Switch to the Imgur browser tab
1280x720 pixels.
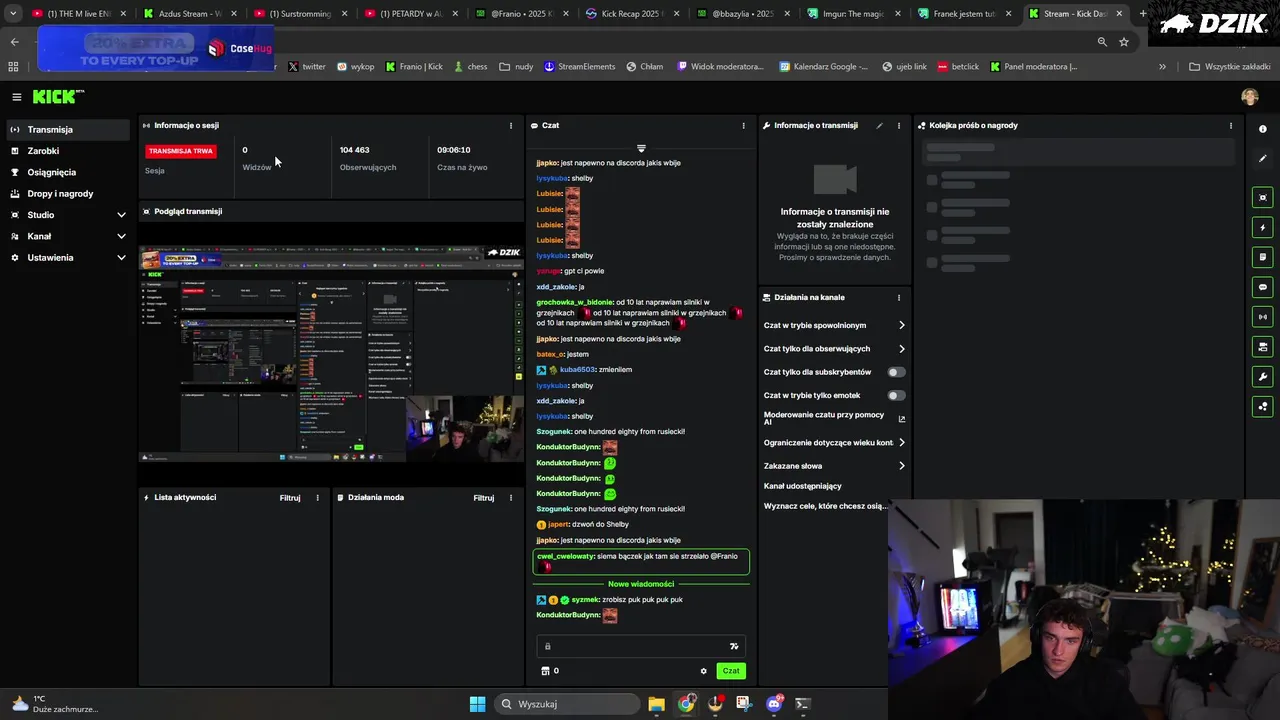[x=853, y=14]
